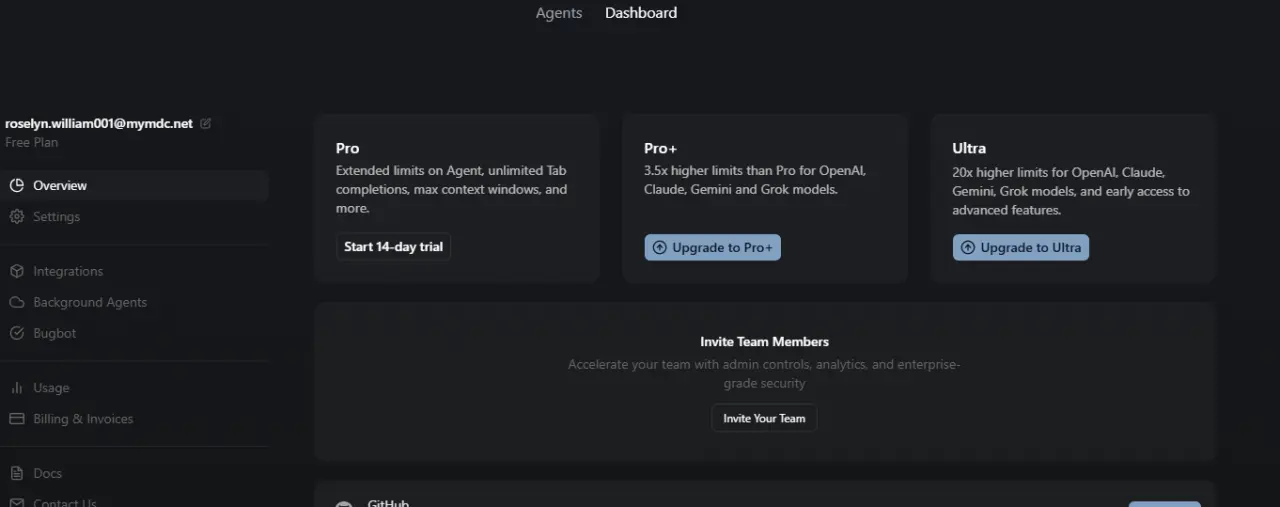Click the Integrations cube icon
This screenshot has width=1280, height=507.
[16, 271]
